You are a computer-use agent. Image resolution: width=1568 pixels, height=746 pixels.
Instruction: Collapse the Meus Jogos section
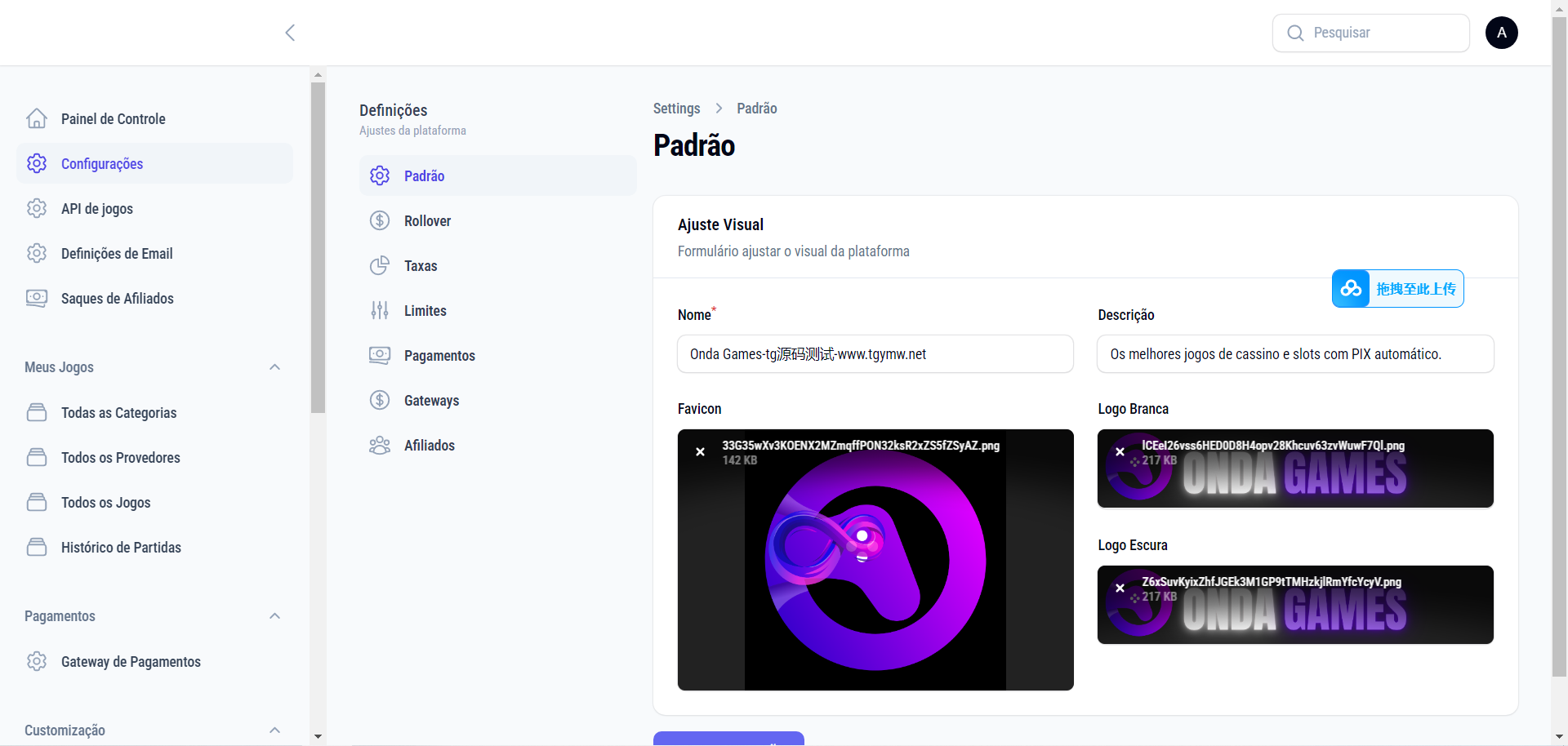pyautogui.click(x=275, y=367)
